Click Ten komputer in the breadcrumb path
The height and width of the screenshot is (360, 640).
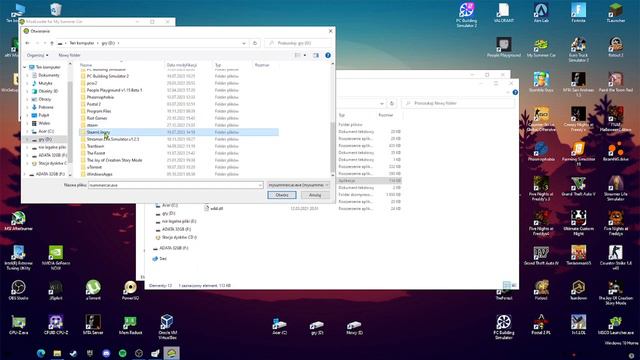[82, 43]
